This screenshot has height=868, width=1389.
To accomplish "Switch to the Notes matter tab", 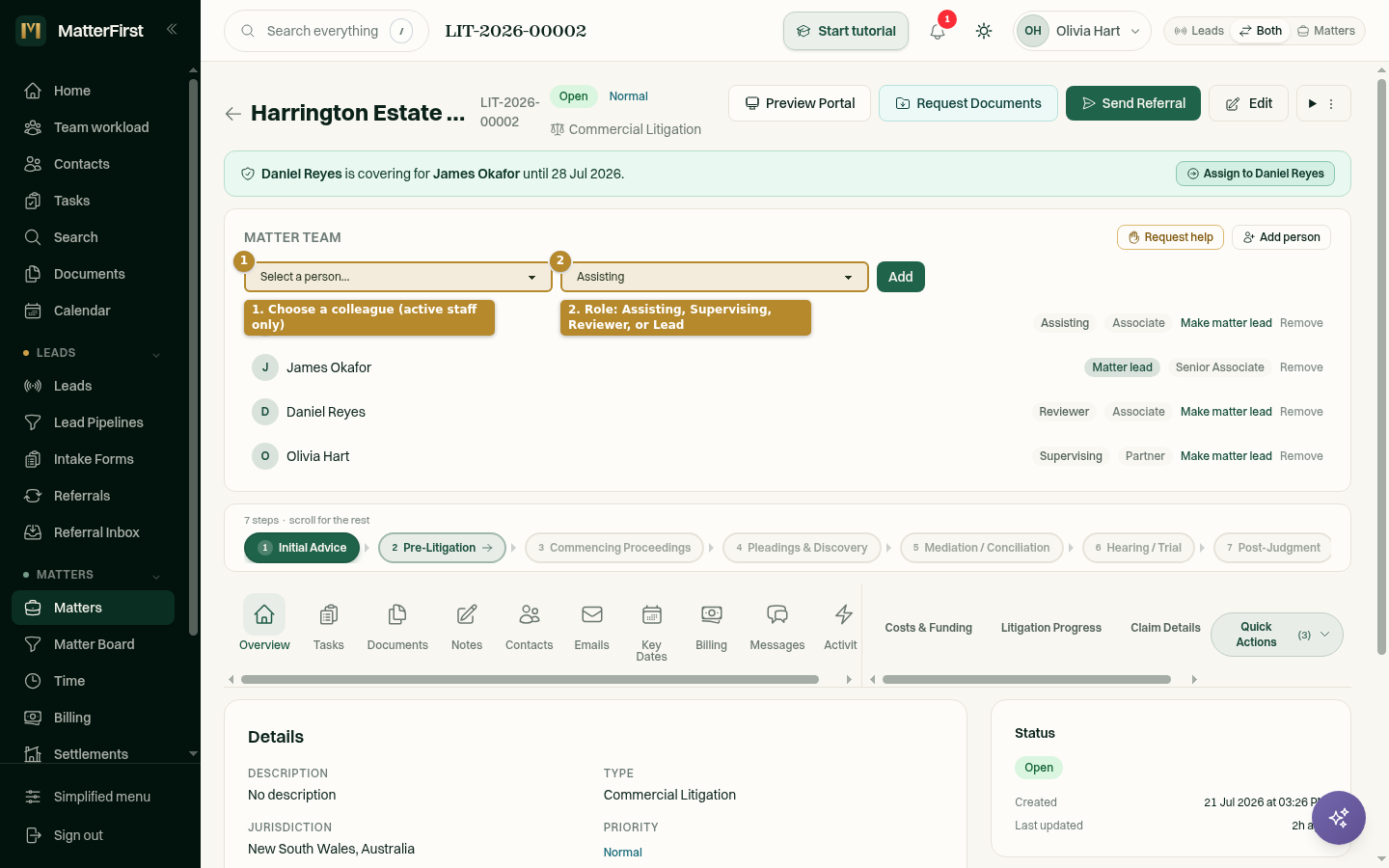I will 467,627.
